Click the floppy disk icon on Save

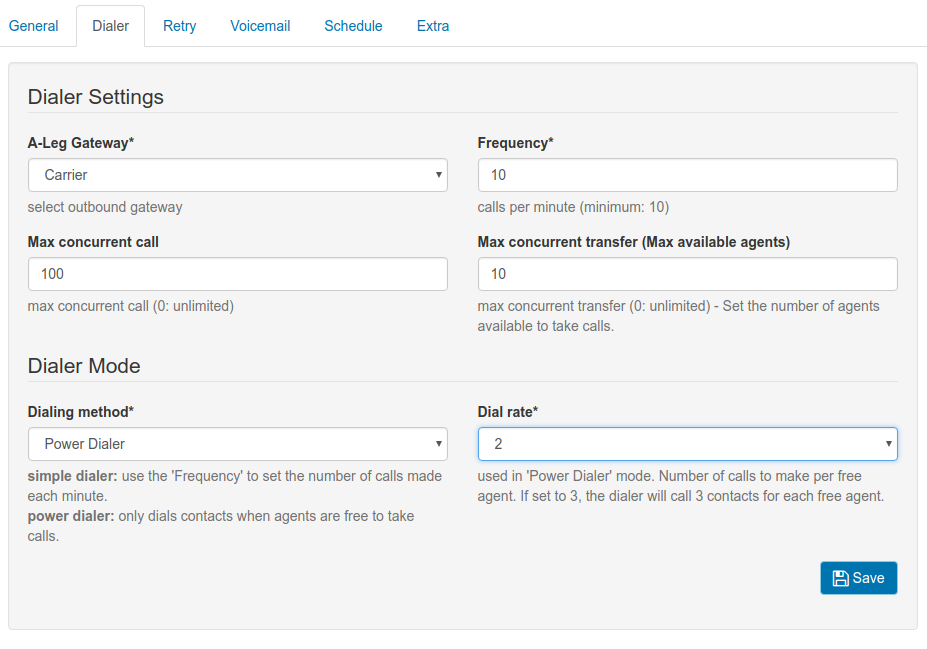tap(840, 578)
